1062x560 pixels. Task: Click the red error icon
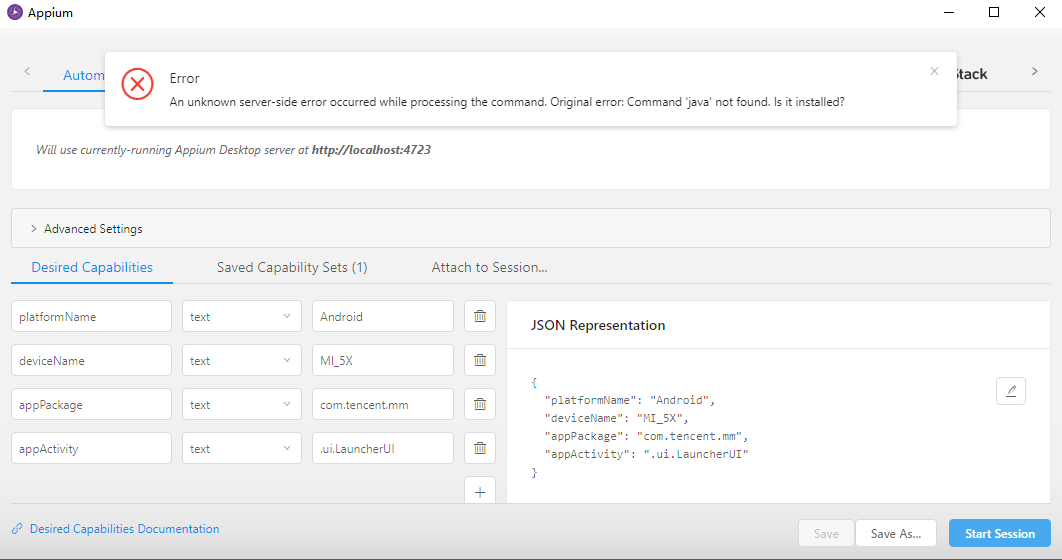point(137,84)
